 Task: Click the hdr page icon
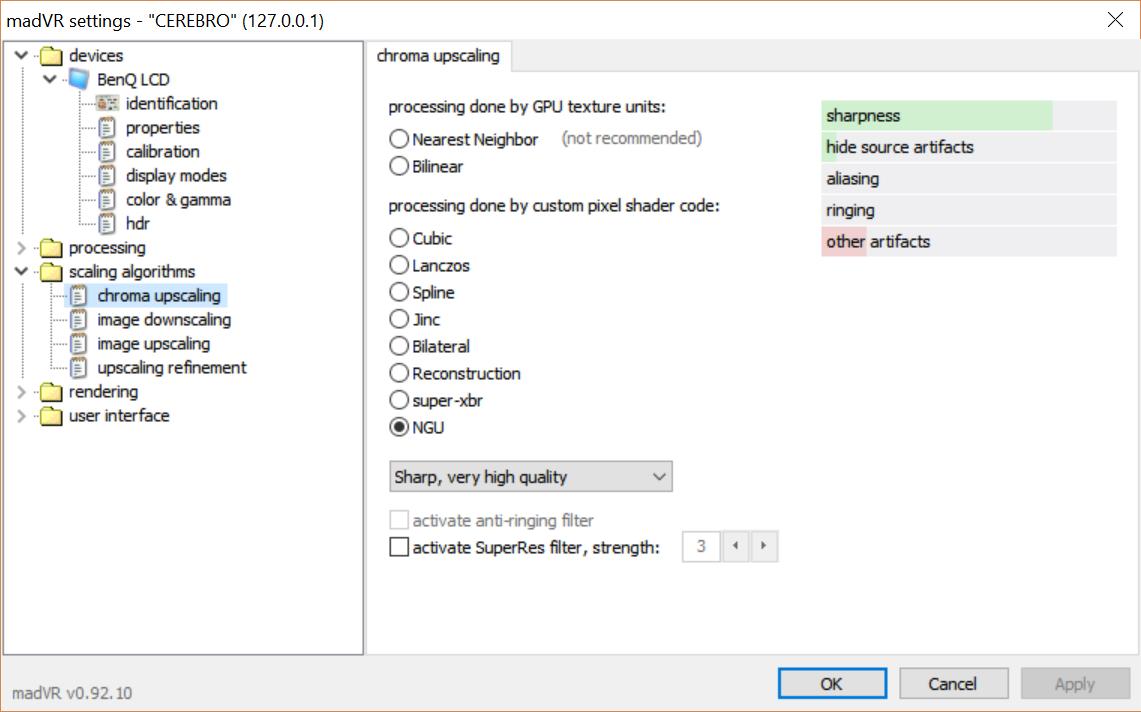pyautogui.click(x=108, y=224)
